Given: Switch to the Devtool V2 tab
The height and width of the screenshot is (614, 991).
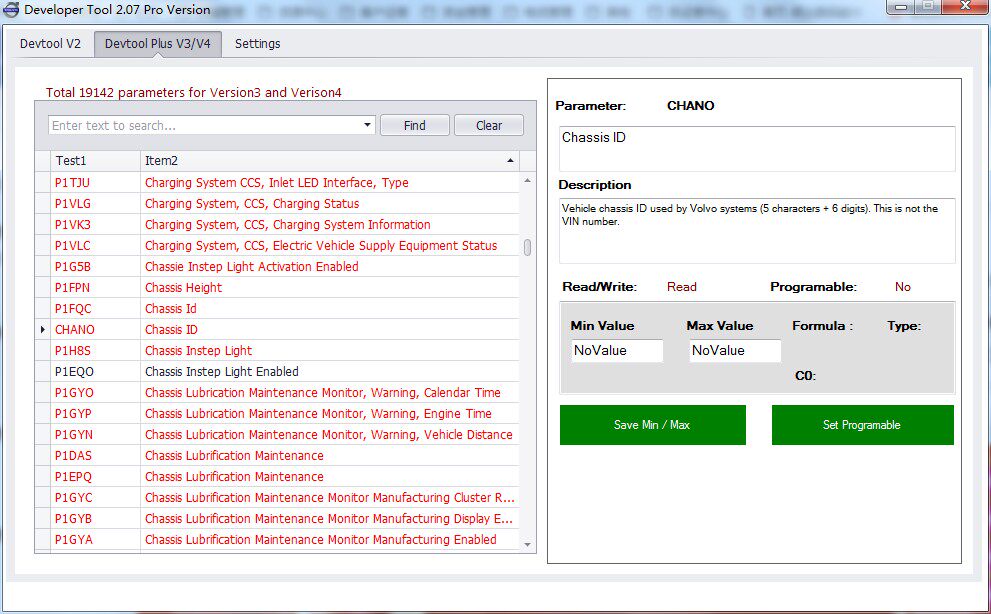Looking at the screenshot, I should (x=50, y=44).
